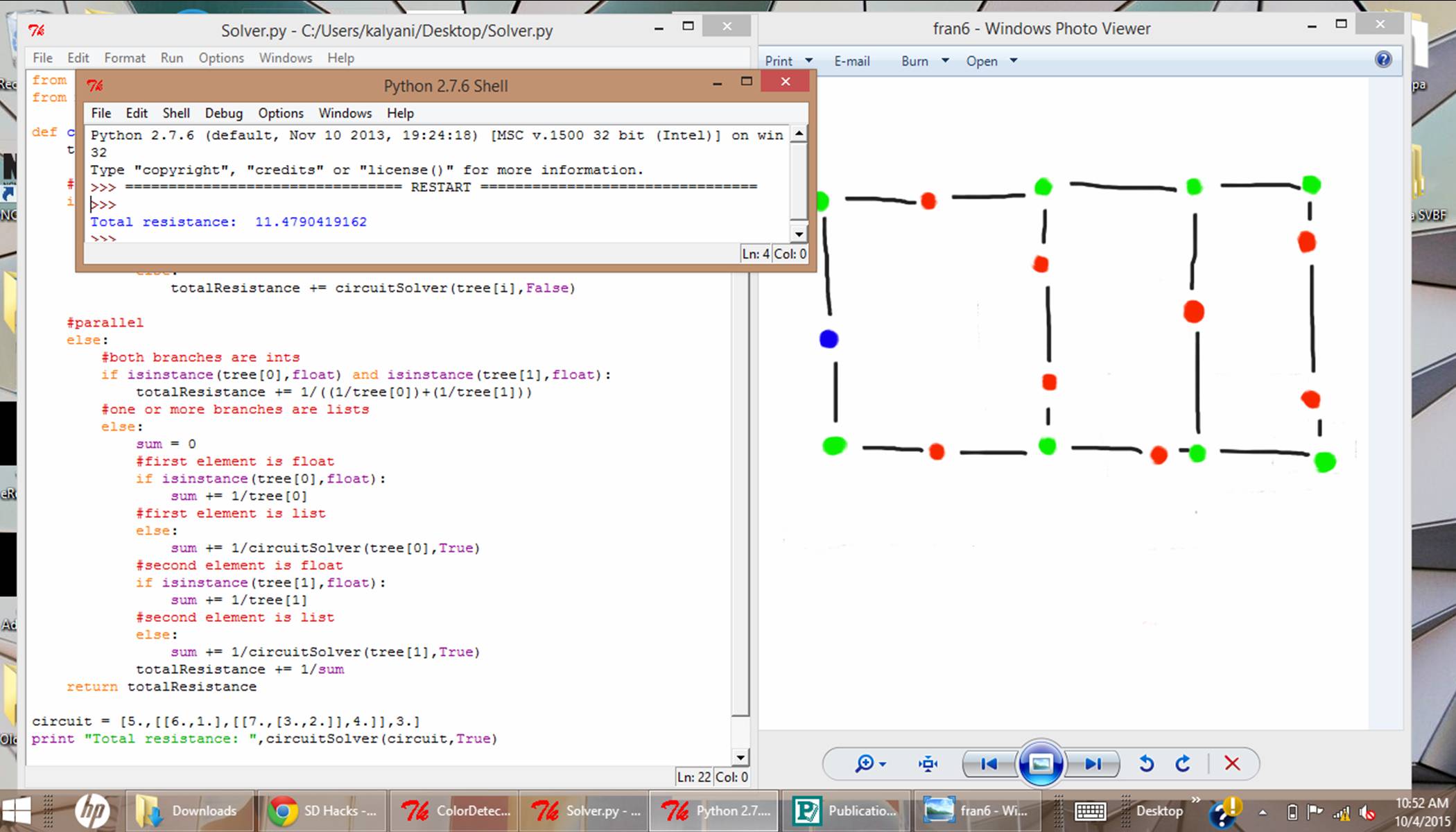Click the fit to window (actual size) icon

(928, 764)
